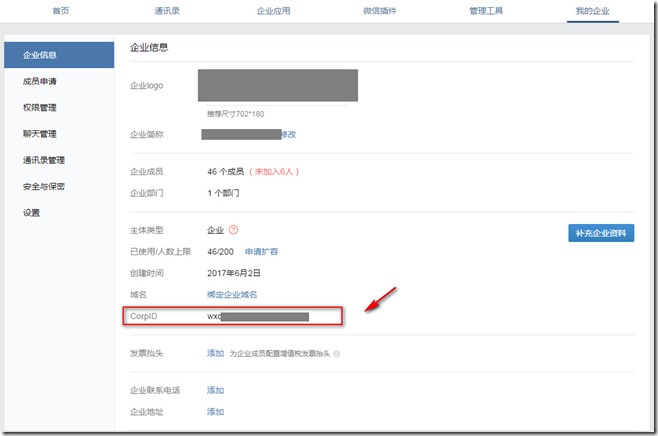Click 添加 for 企业地址
This screenshot has height=436, width=658.
215,412
